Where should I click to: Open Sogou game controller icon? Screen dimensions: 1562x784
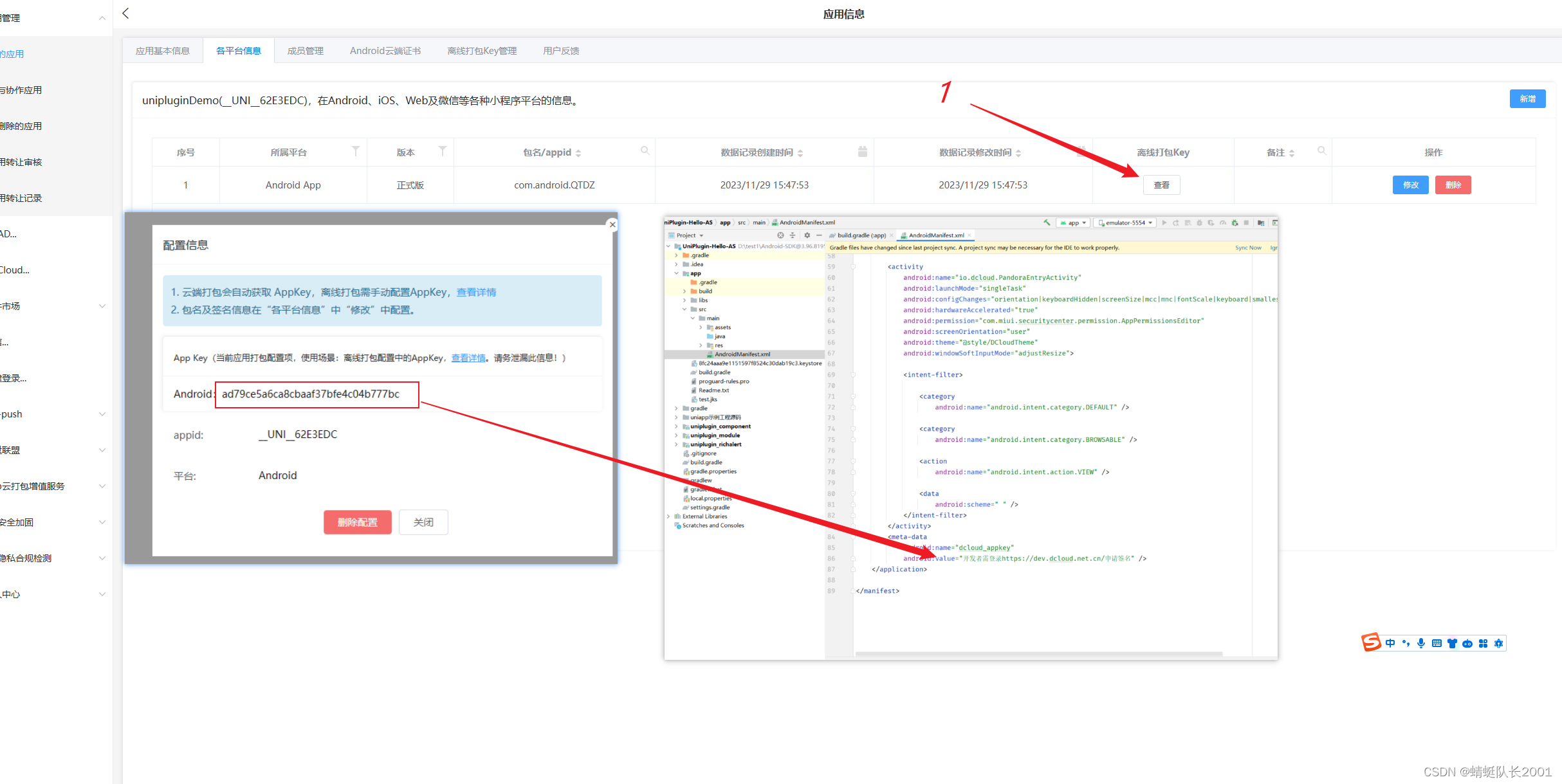(1467, 643)
